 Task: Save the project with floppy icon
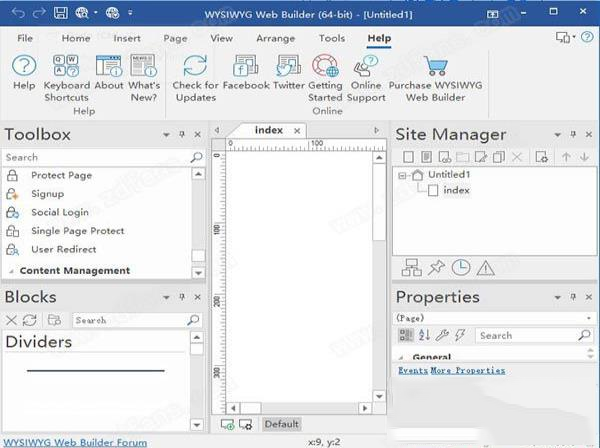(x=60, y=13)
